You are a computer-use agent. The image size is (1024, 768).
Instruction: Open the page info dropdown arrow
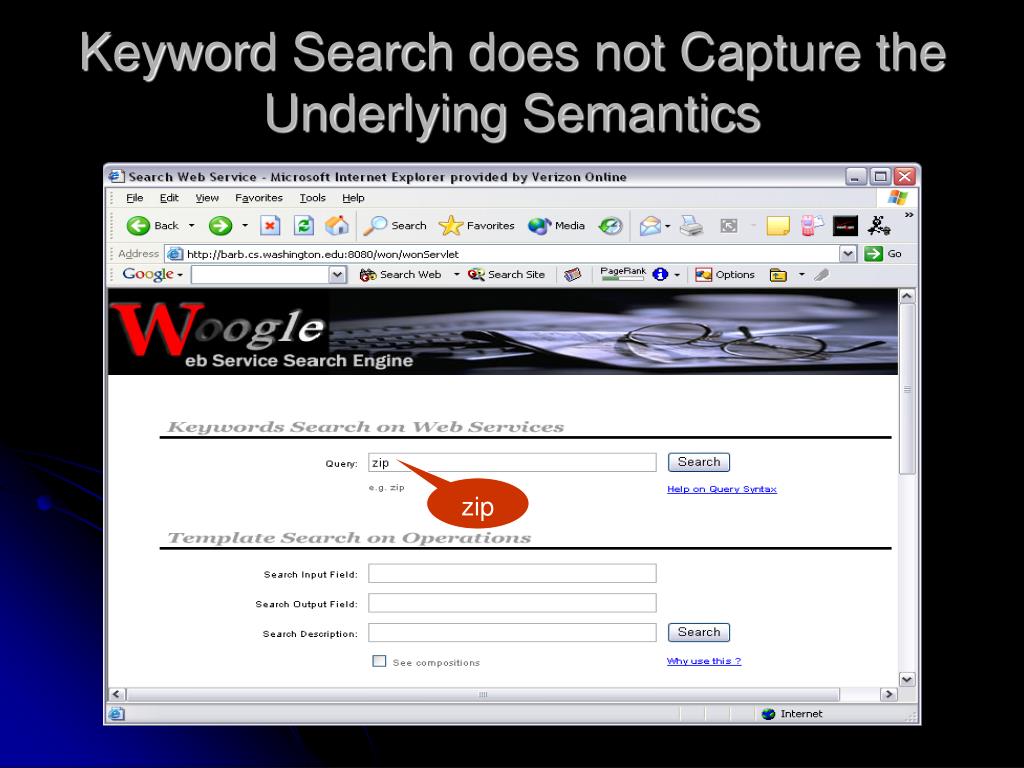click(x=677, y=275)
